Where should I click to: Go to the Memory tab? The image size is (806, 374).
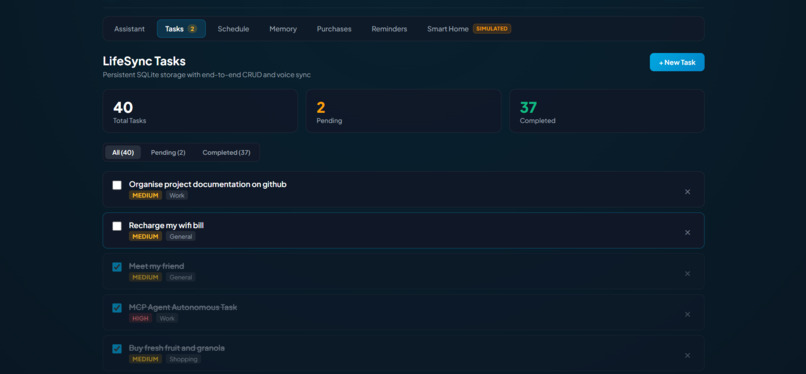pos(283,29)
